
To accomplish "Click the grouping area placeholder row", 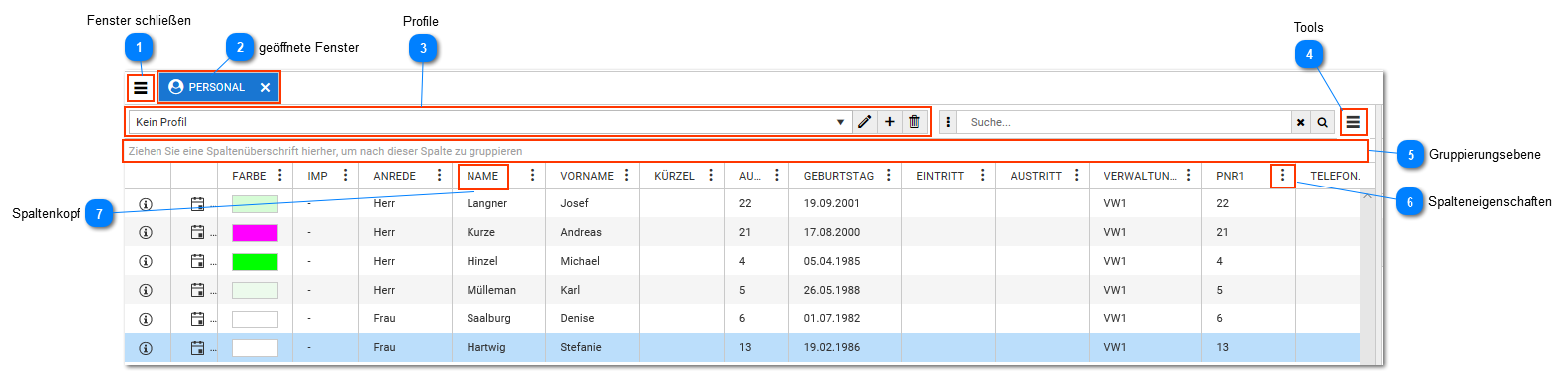I will pyautogui.click(x=746, y=151).
